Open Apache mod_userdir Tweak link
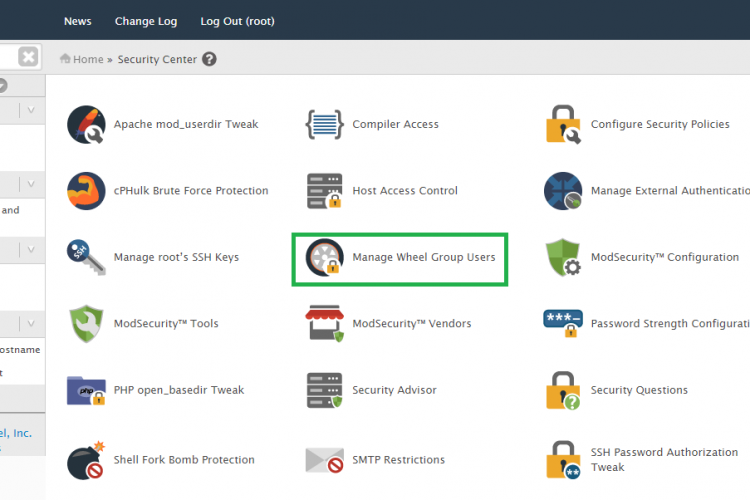 tap(186, 124)
